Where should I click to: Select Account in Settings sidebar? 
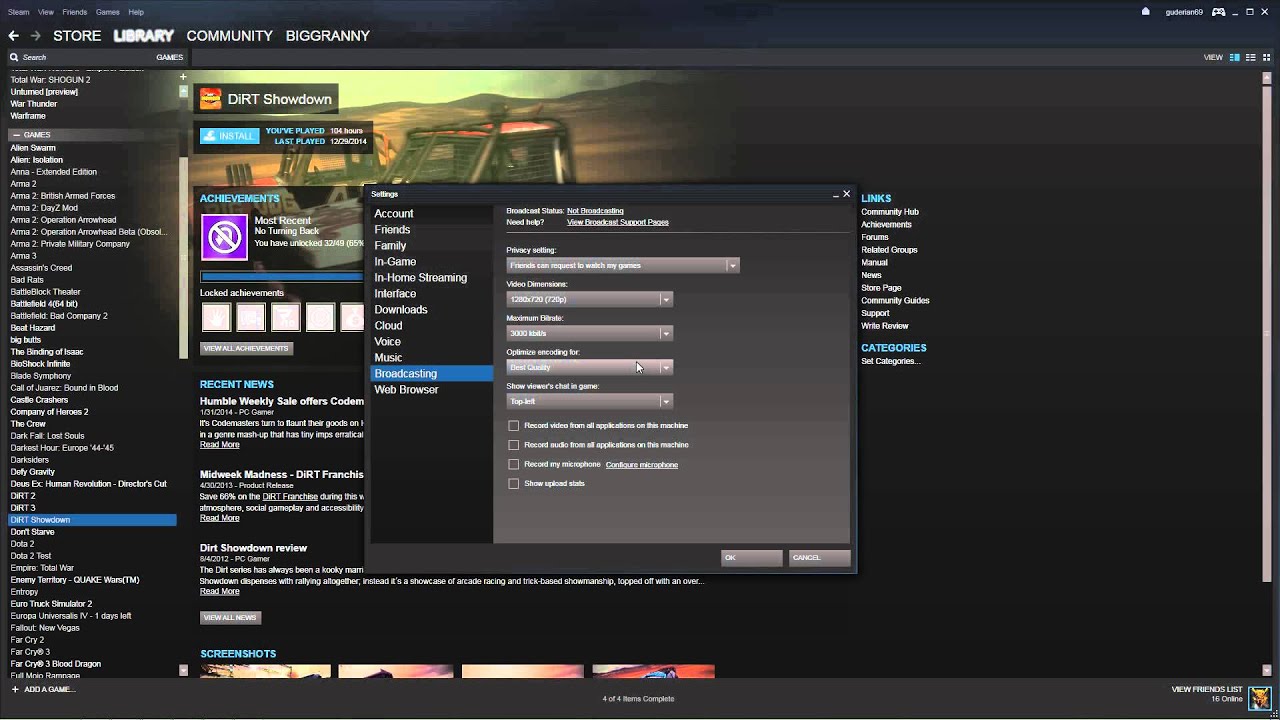click(x=431, y=214)
